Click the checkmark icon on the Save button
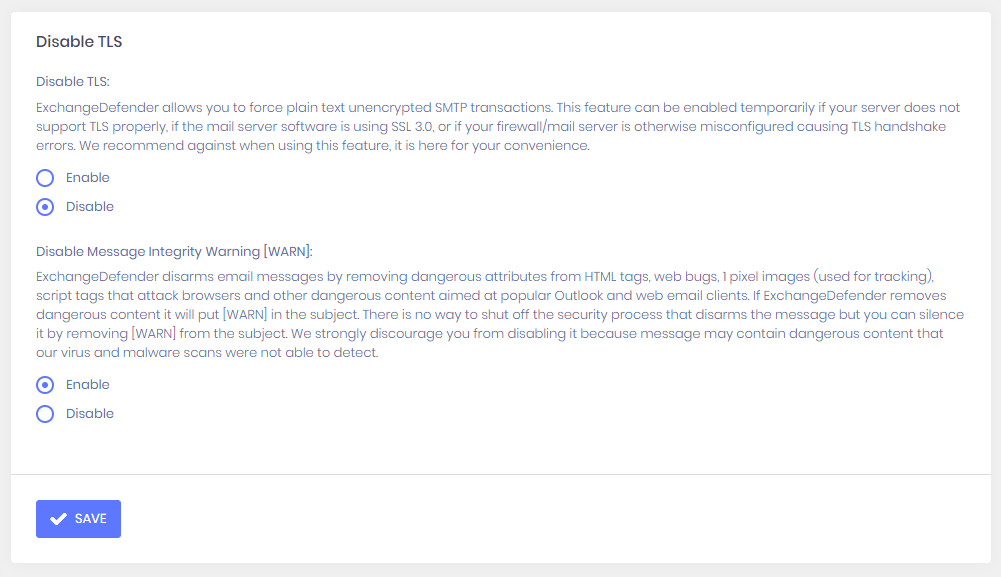 coord(58,519)
